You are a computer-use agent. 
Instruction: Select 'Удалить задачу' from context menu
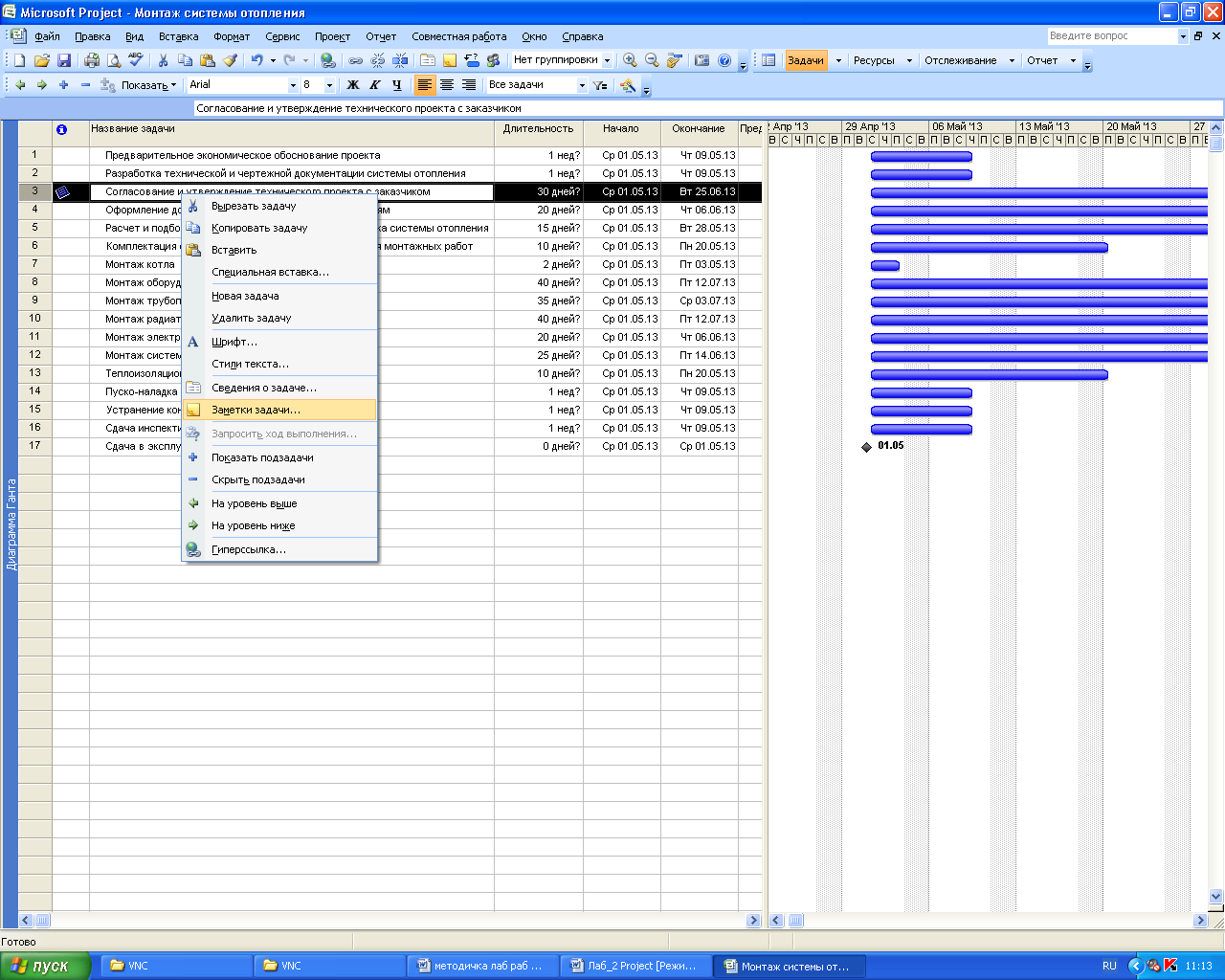[x=279, y=318]
